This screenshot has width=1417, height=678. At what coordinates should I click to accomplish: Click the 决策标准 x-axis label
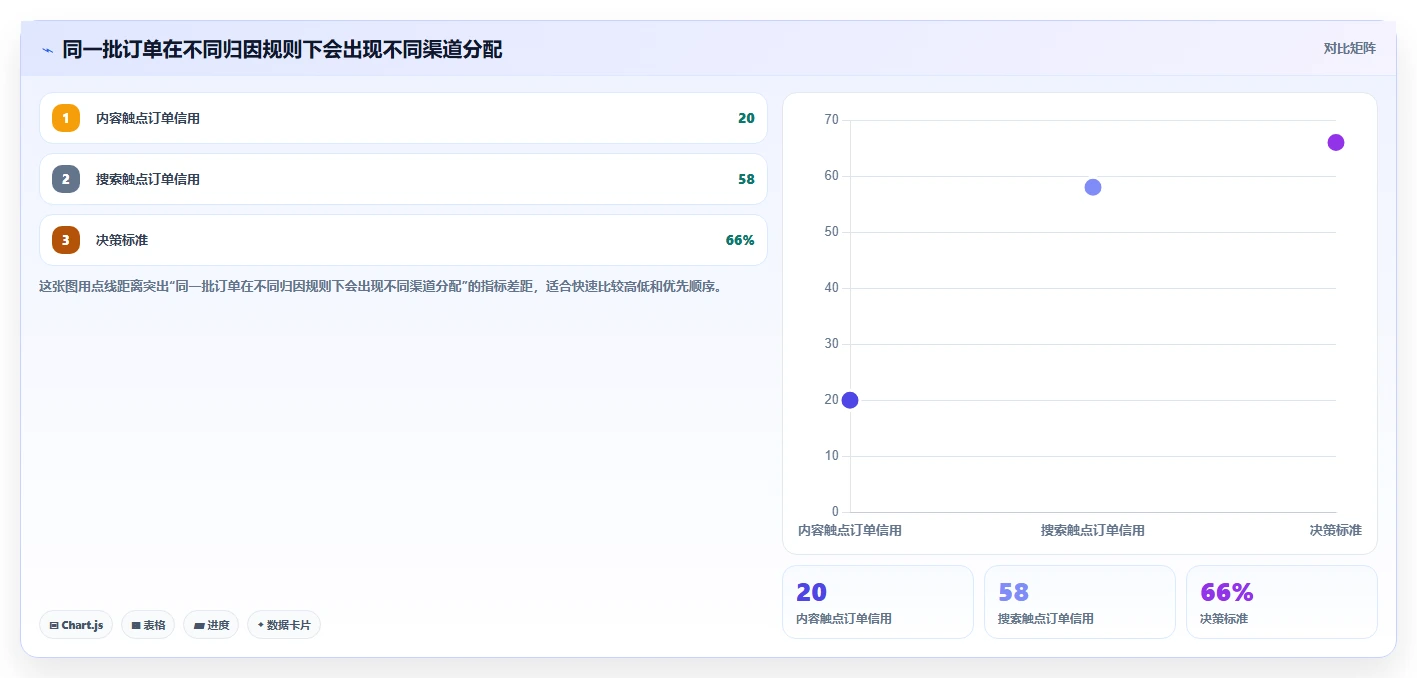pos(1336,530)
